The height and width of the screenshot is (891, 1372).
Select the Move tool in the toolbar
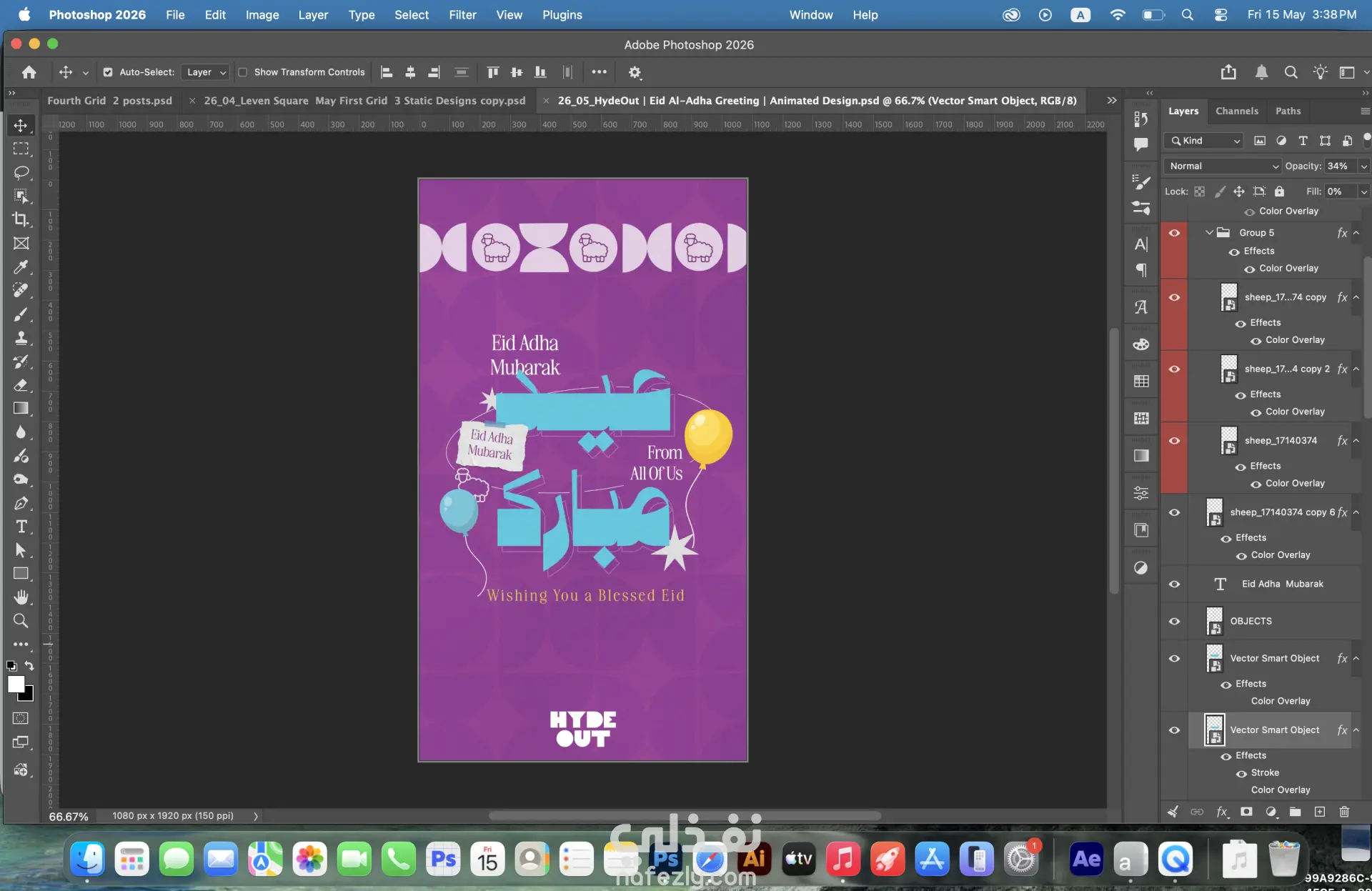[21, 126]
